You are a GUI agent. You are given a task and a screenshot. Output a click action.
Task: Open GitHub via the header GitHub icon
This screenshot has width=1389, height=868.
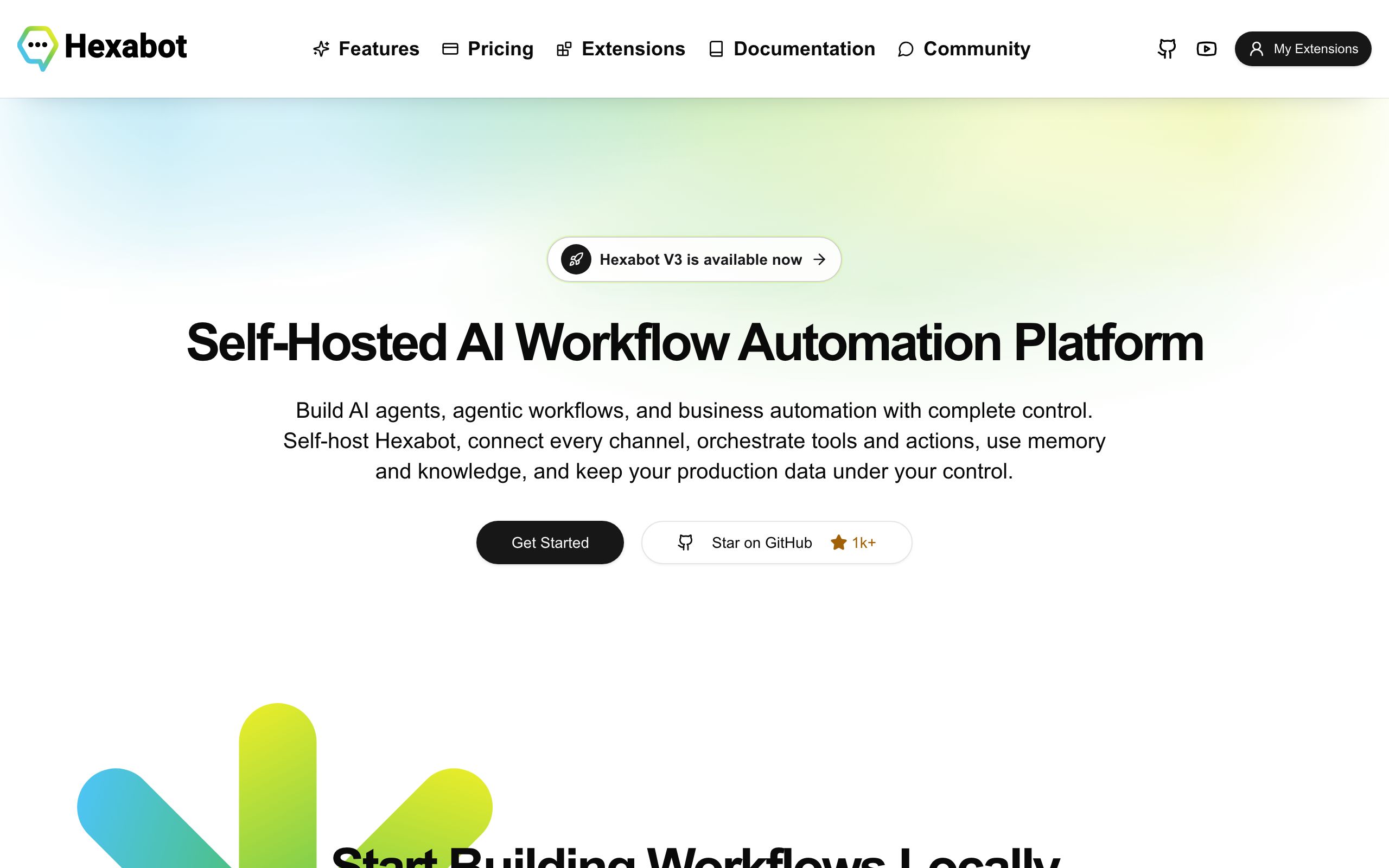click(x=1167, y=49)
